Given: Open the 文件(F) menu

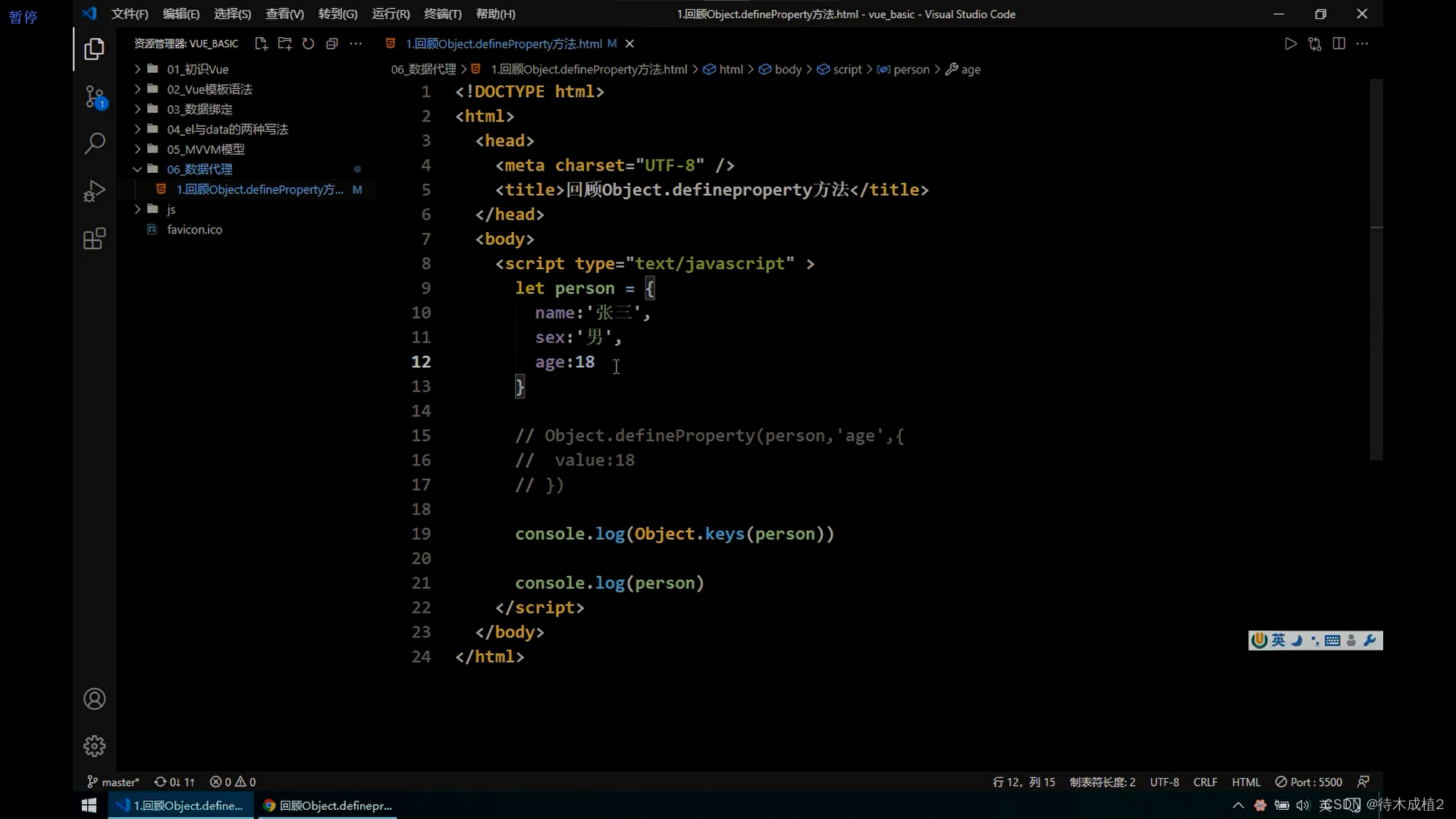Looking at the screenshot, I should (130, 14).
